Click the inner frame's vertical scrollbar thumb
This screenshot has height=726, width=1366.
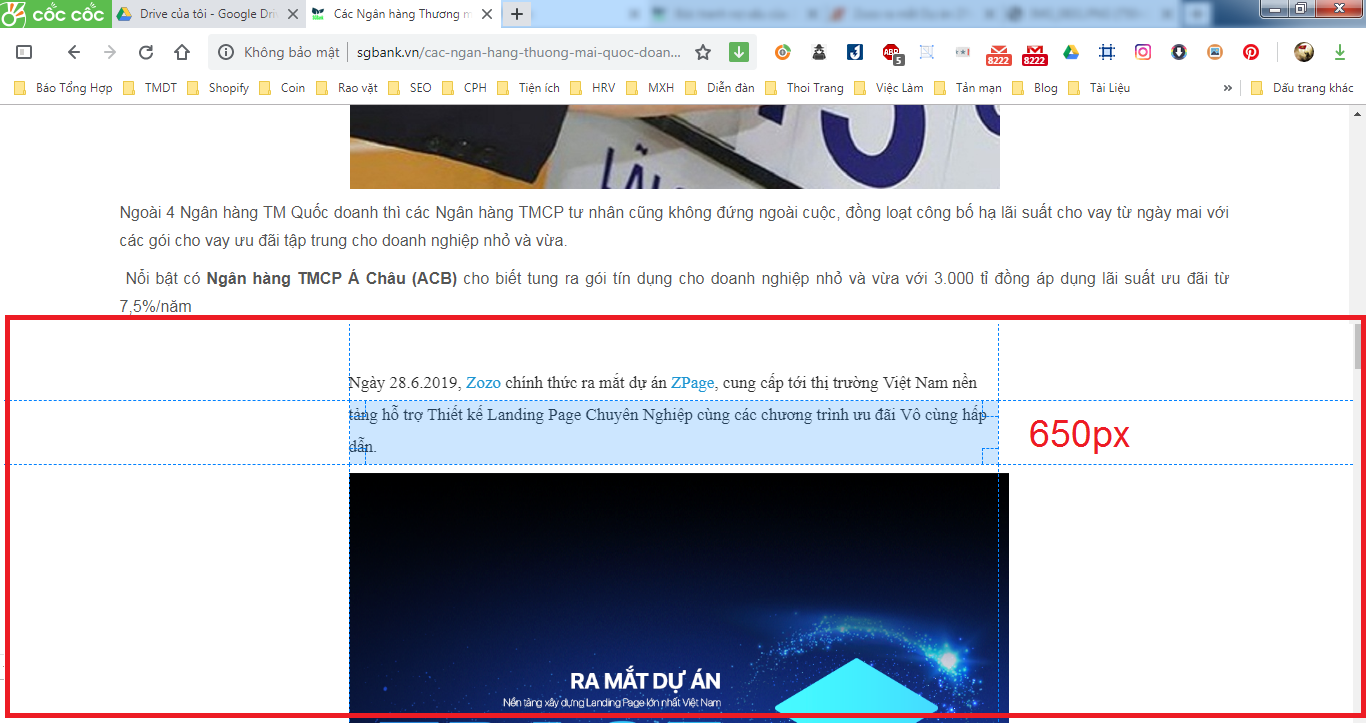coord(1357,346)
